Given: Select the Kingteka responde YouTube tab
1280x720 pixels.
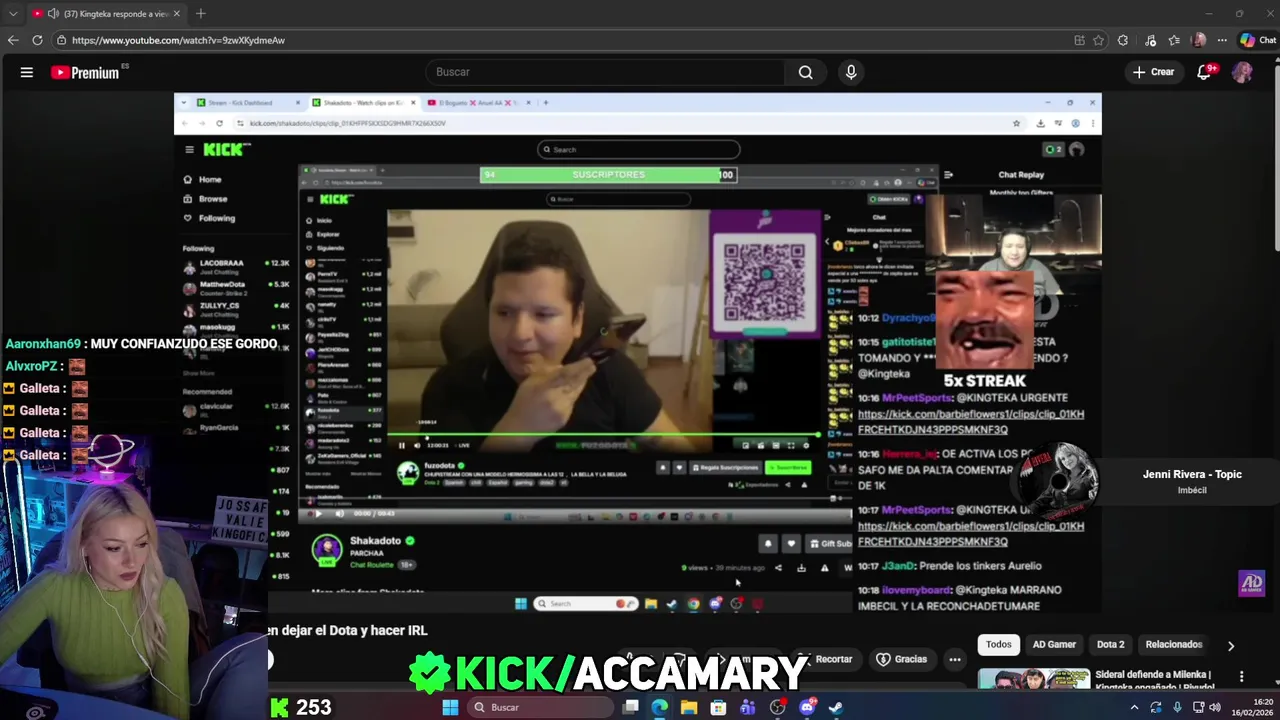Looking at the screenshot, I should pyautogui.click(x=106, y=14).
